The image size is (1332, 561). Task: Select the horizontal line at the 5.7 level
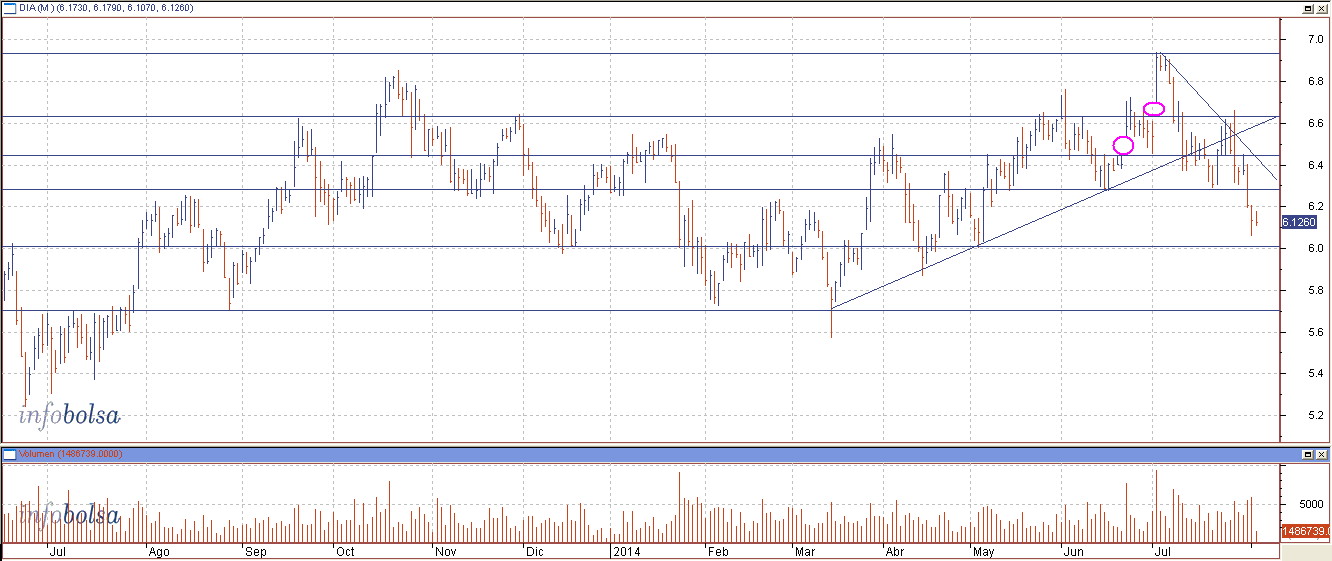(x=400, y=310)
